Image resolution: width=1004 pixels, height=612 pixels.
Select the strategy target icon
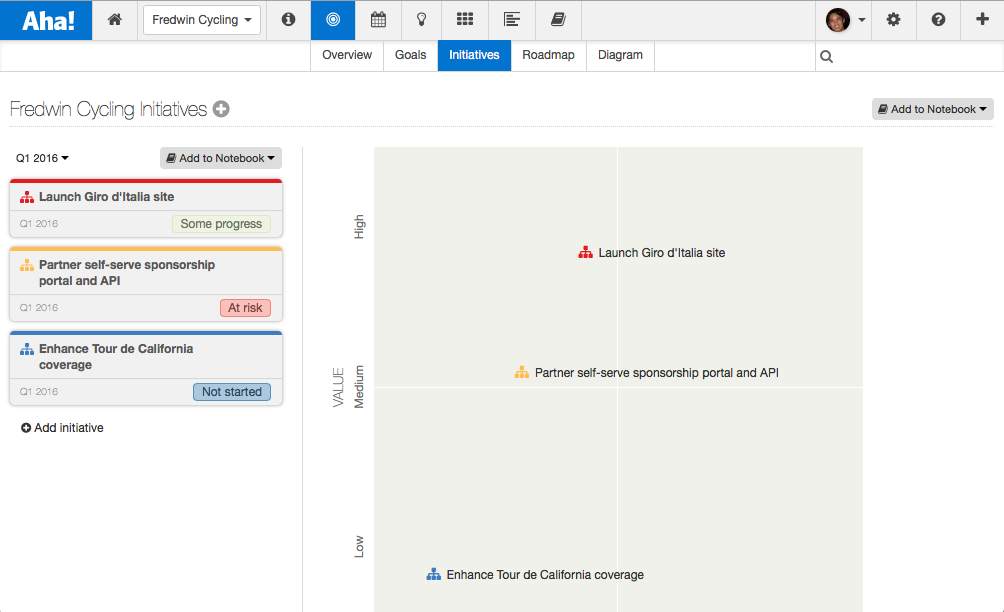(x=333, y=20)
